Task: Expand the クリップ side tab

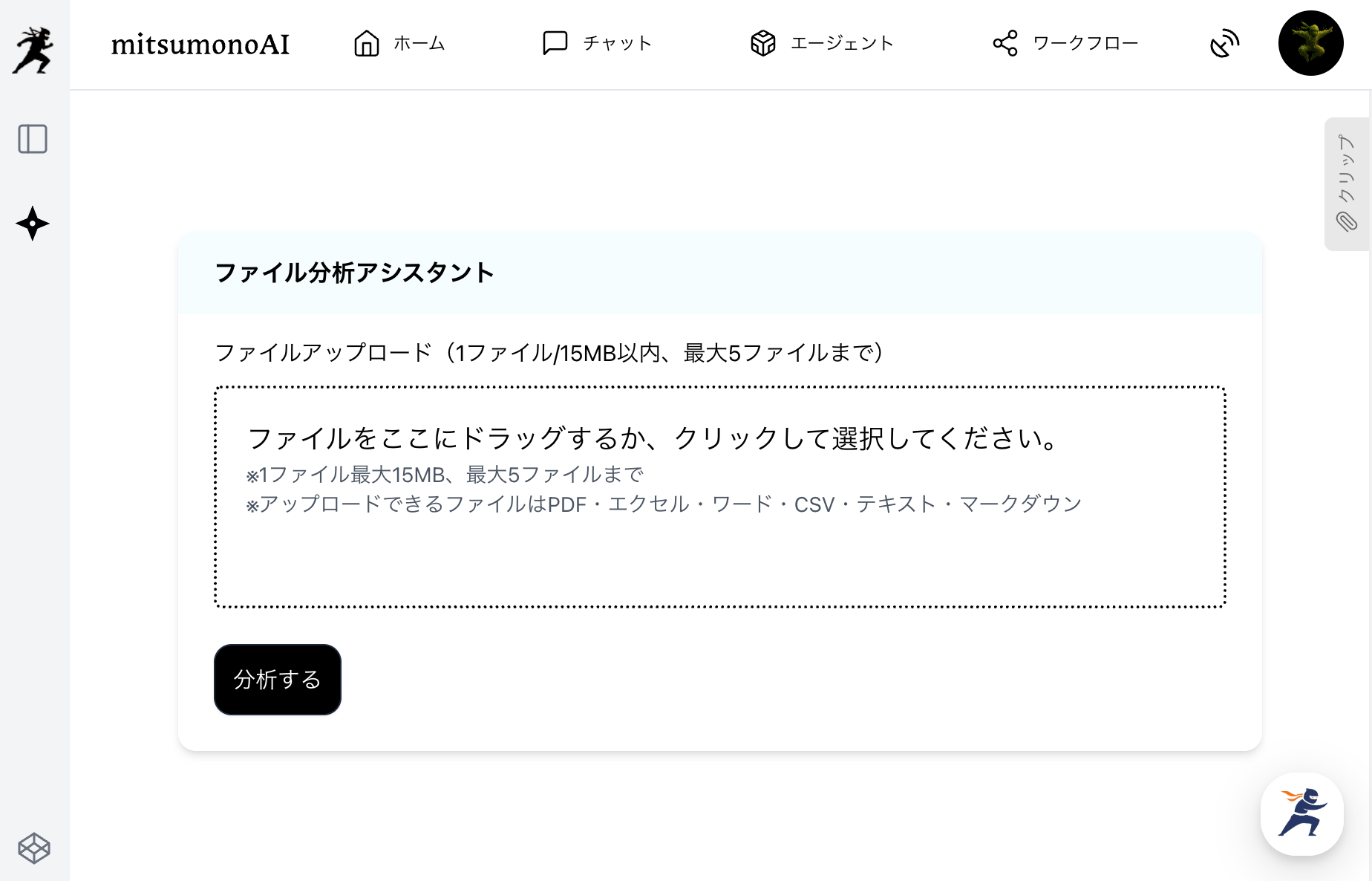Action: (1347, 169)
